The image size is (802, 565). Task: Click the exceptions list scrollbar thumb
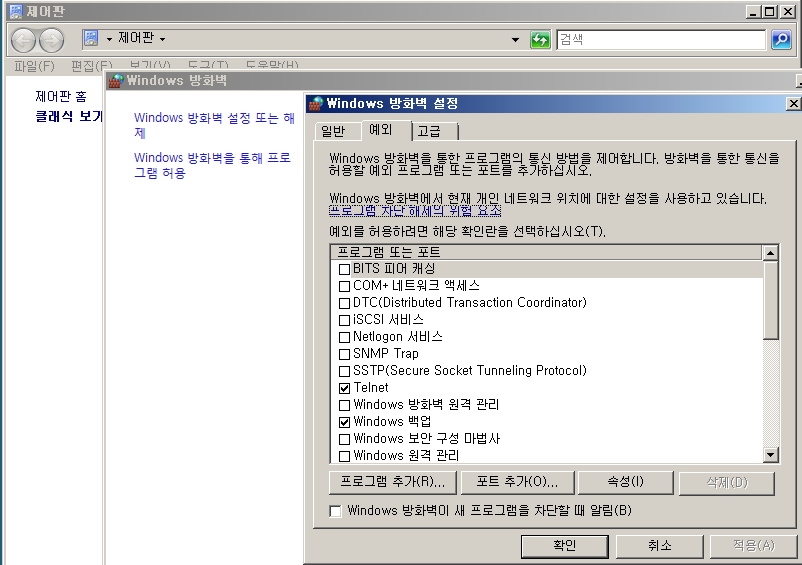click(770, 300)
